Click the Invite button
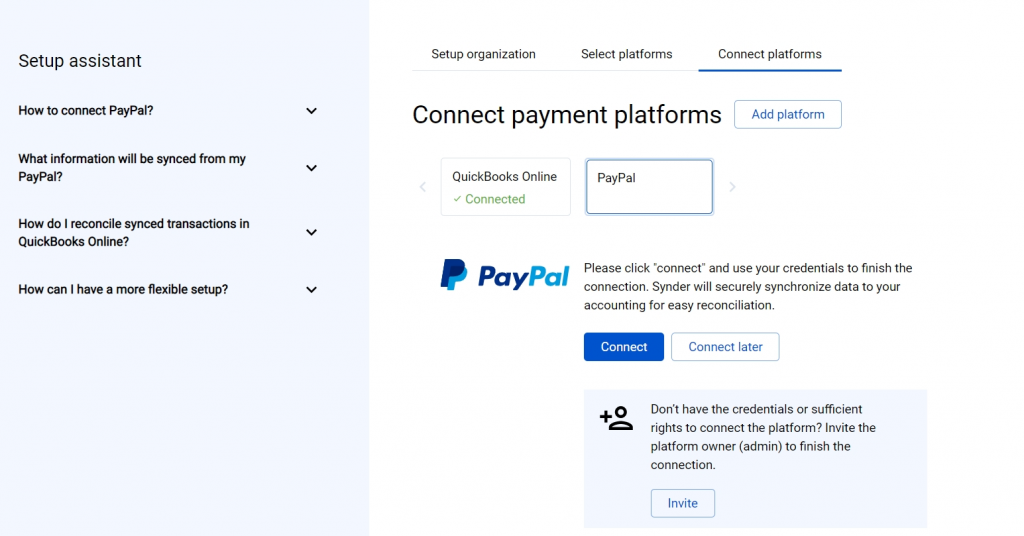Viewport: 1024px width, 536px height. [682, 503]
